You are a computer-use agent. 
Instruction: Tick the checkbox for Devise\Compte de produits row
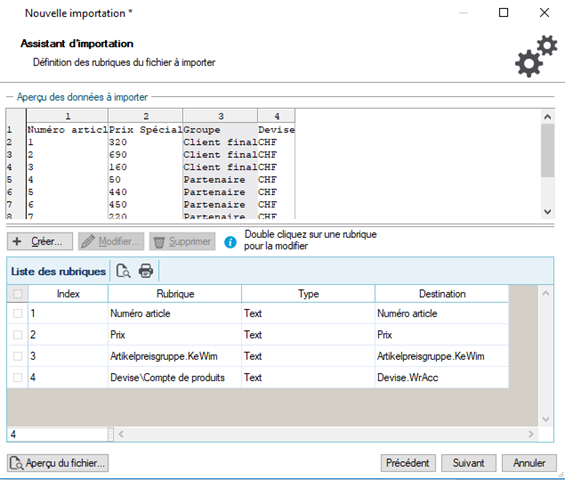tap(17, 378)
